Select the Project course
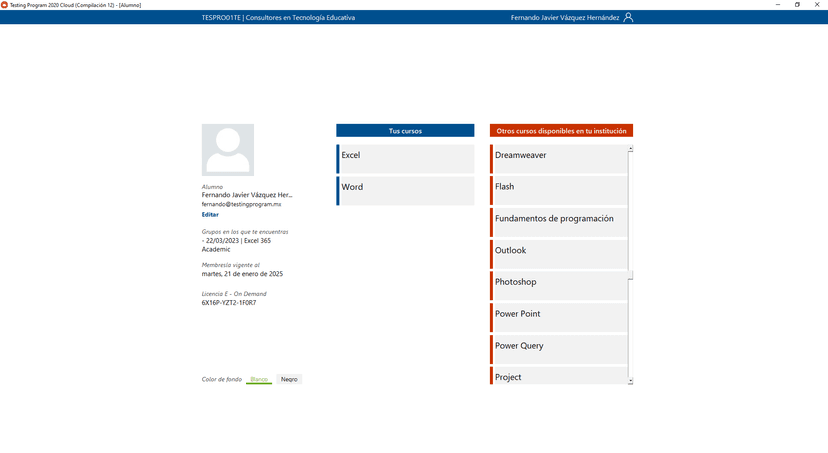The width and height of the screenshot is (828, 453). [559, 375]
